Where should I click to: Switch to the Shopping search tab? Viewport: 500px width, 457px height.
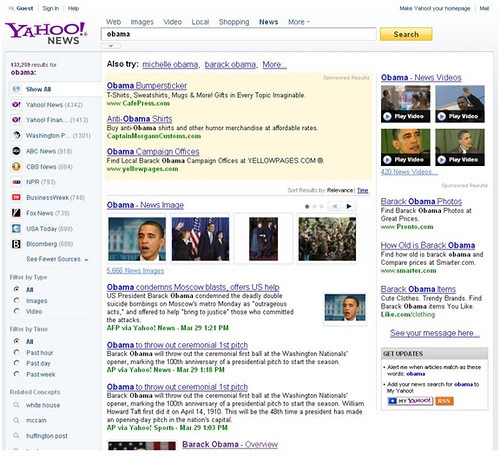(234, 22)
